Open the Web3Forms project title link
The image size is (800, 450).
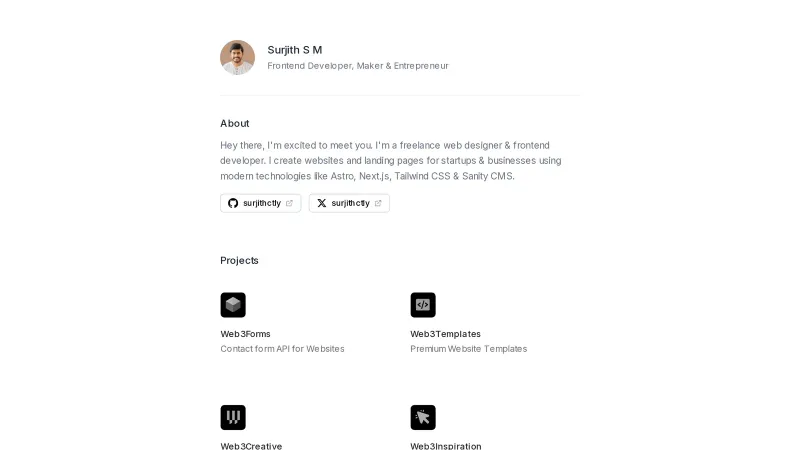coord(245,334)
